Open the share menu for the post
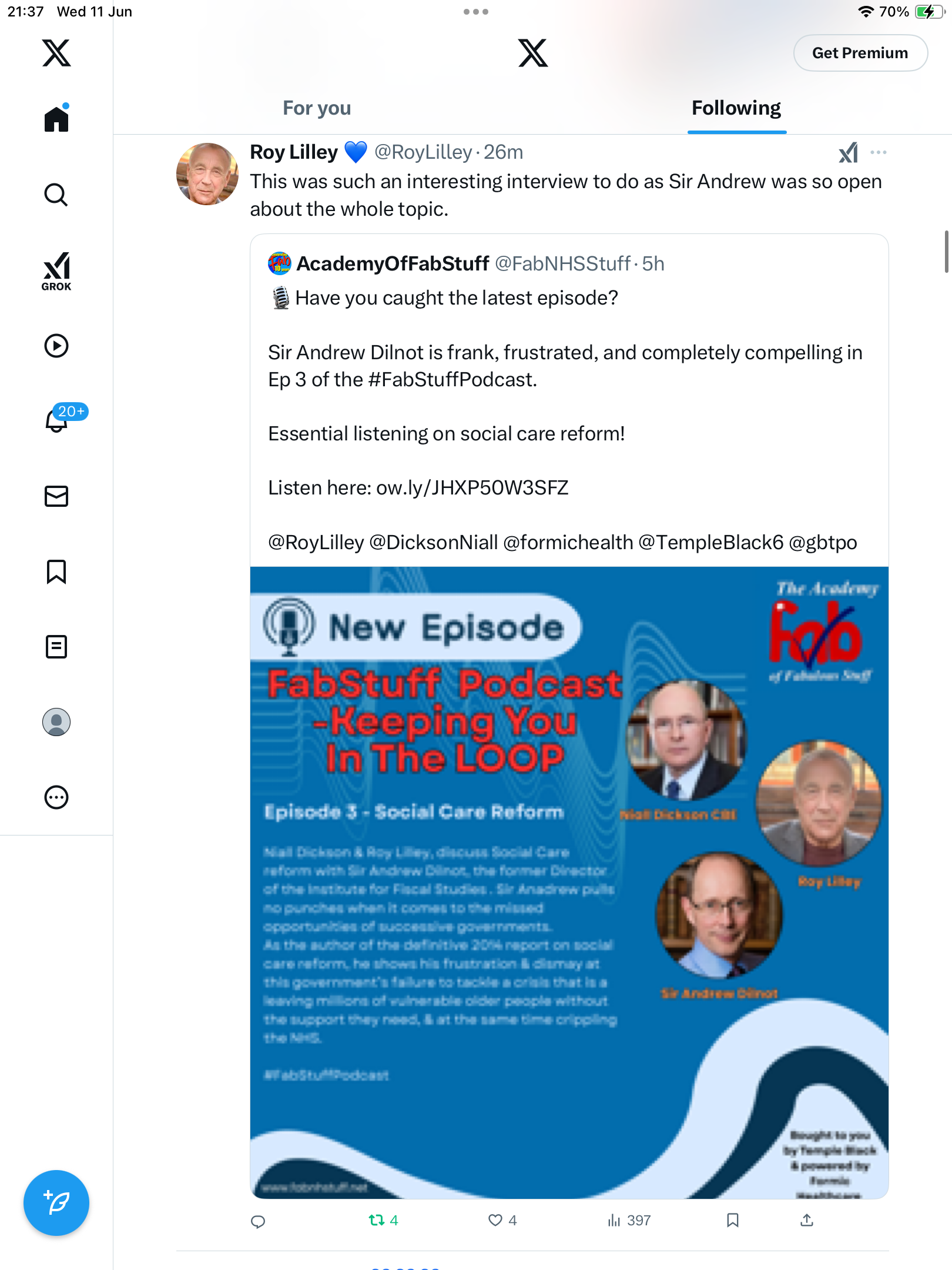This screenshot has height=1270, width=952. click(x=807, y=1221)
